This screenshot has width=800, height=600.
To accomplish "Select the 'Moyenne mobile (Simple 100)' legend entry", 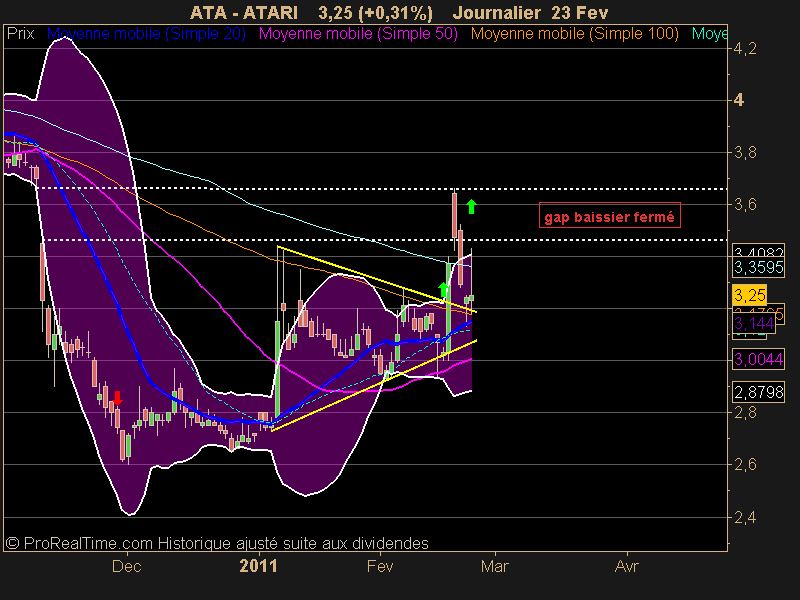I will [574, 34].
